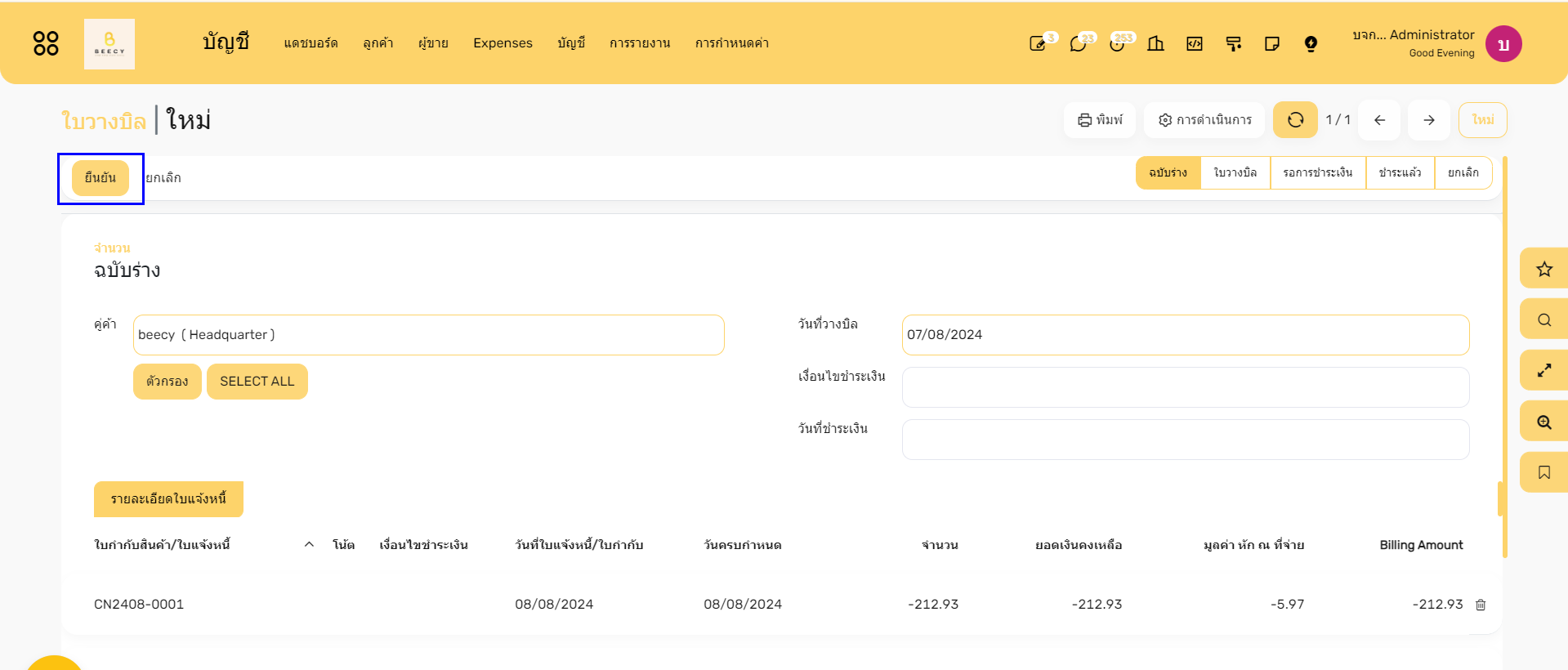Image resolution: width=1568 pixels, height=670 pixels.
Task: Click the SELECT ALL button
Action: 257,382
